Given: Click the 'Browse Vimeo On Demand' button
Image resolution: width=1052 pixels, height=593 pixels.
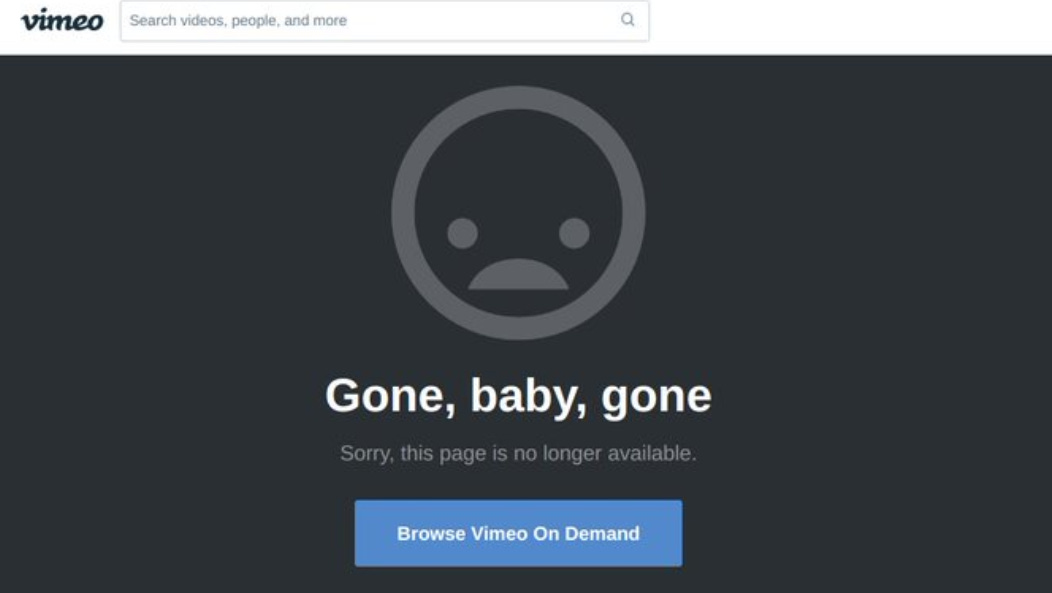Looking at the screenshot, I should [518, 533].
